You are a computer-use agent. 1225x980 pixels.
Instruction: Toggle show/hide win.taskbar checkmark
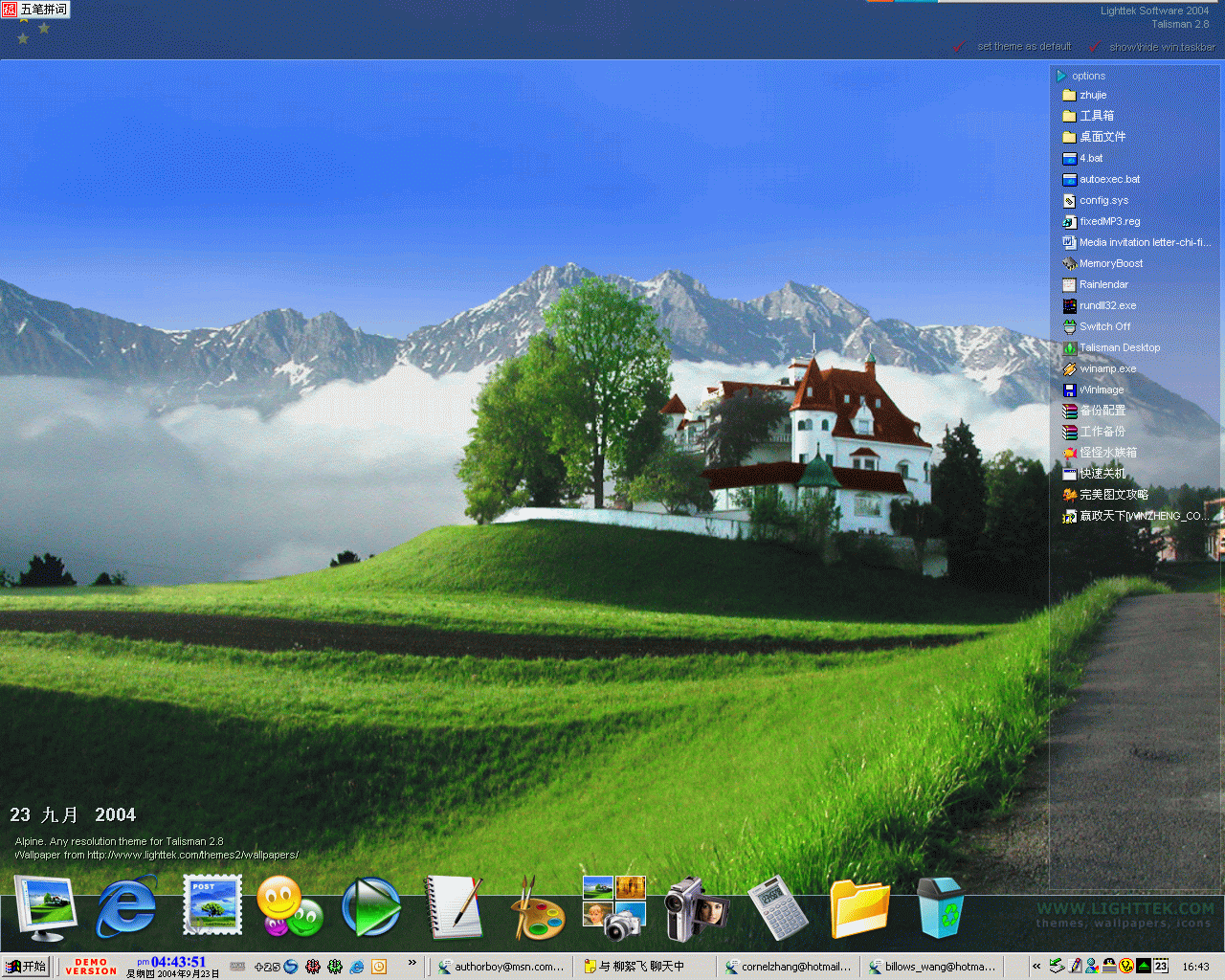click(1094, 47)
